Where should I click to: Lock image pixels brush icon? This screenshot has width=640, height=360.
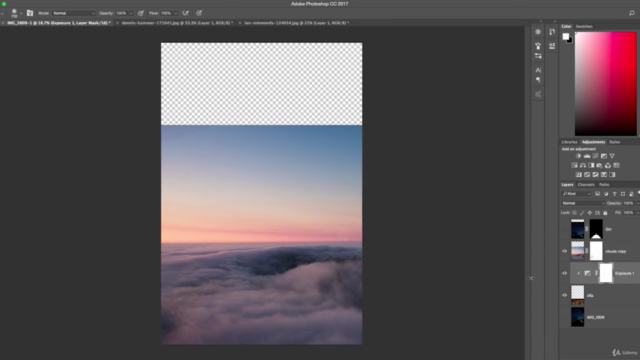click(x=582, y=213)
